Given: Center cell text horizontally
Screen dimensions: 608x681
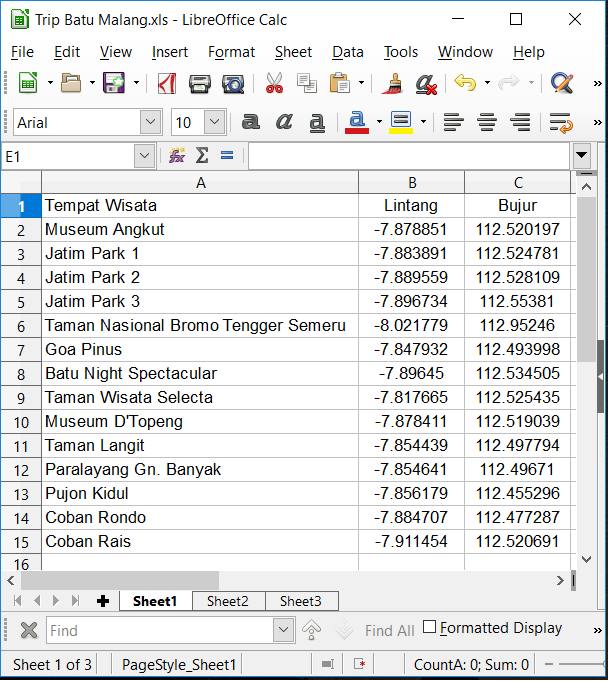Looking at the screenshot, I should 487,122.
